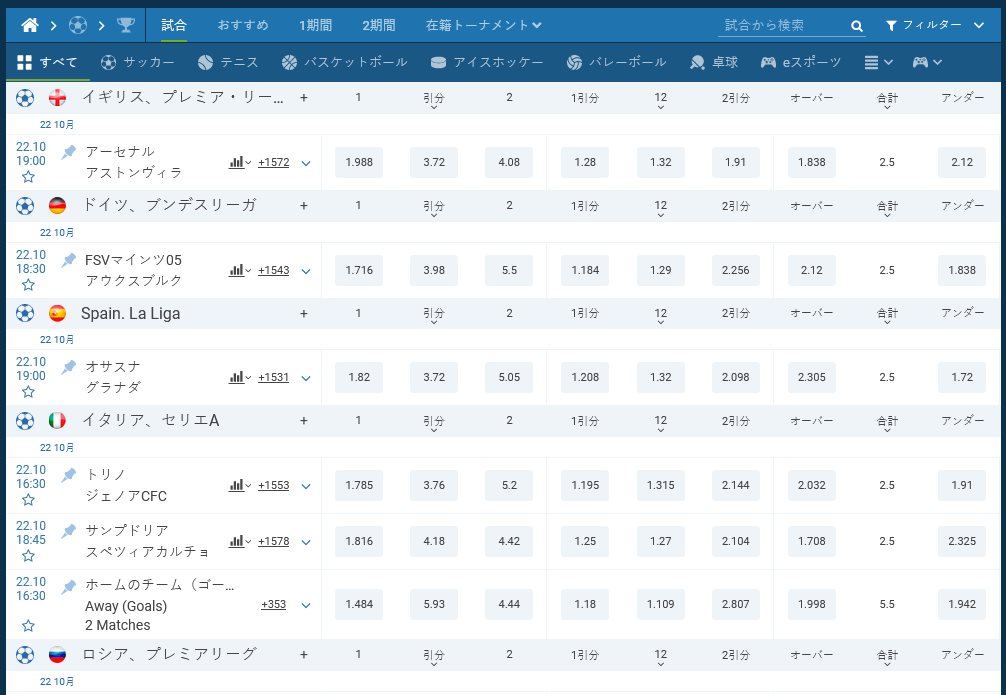Expand the オサスナ match row chevron
This screenshot has height=695, width=1006.
coord(306,378)
